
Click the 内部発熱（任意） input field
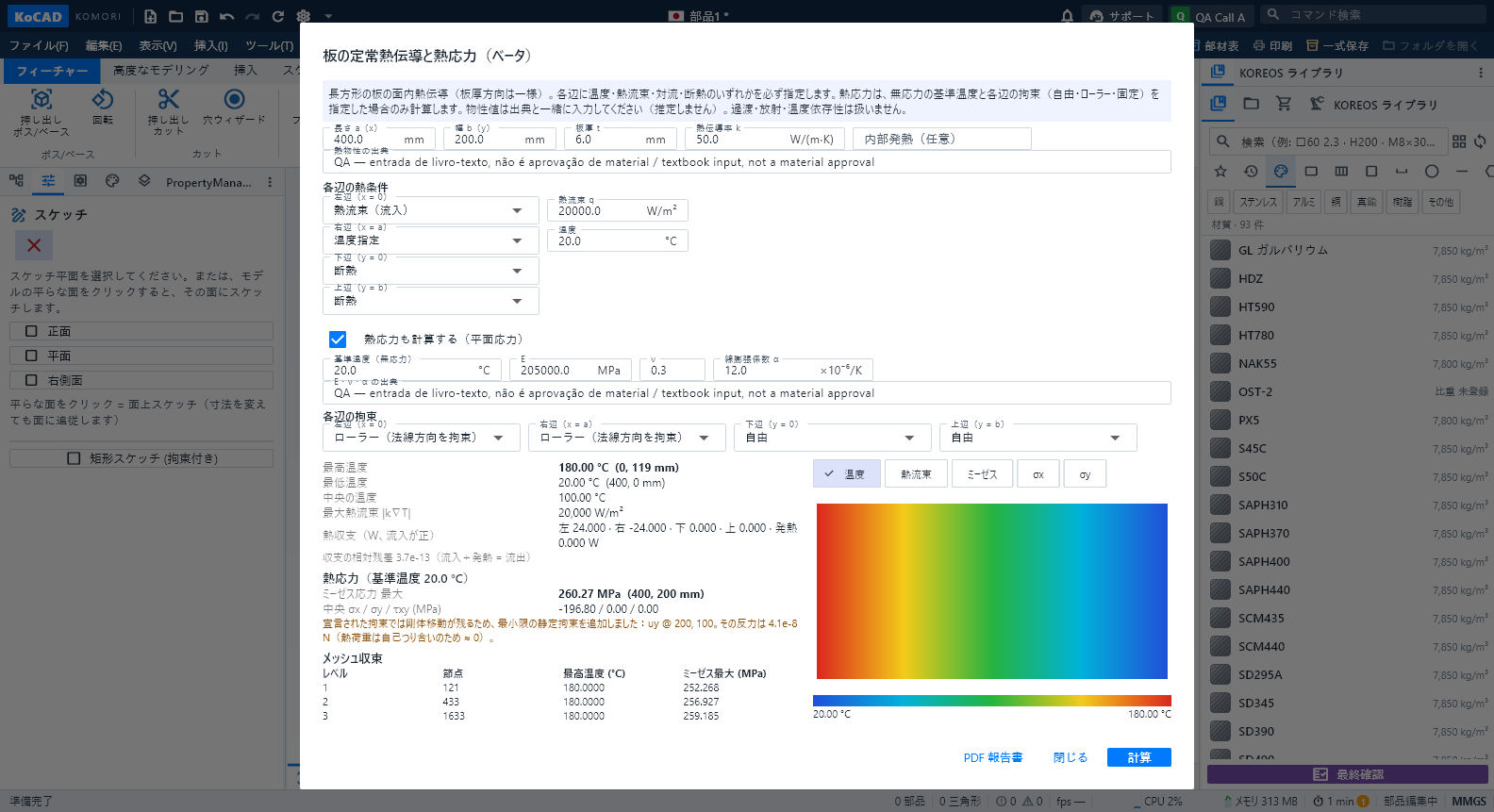tap(941, 139)
